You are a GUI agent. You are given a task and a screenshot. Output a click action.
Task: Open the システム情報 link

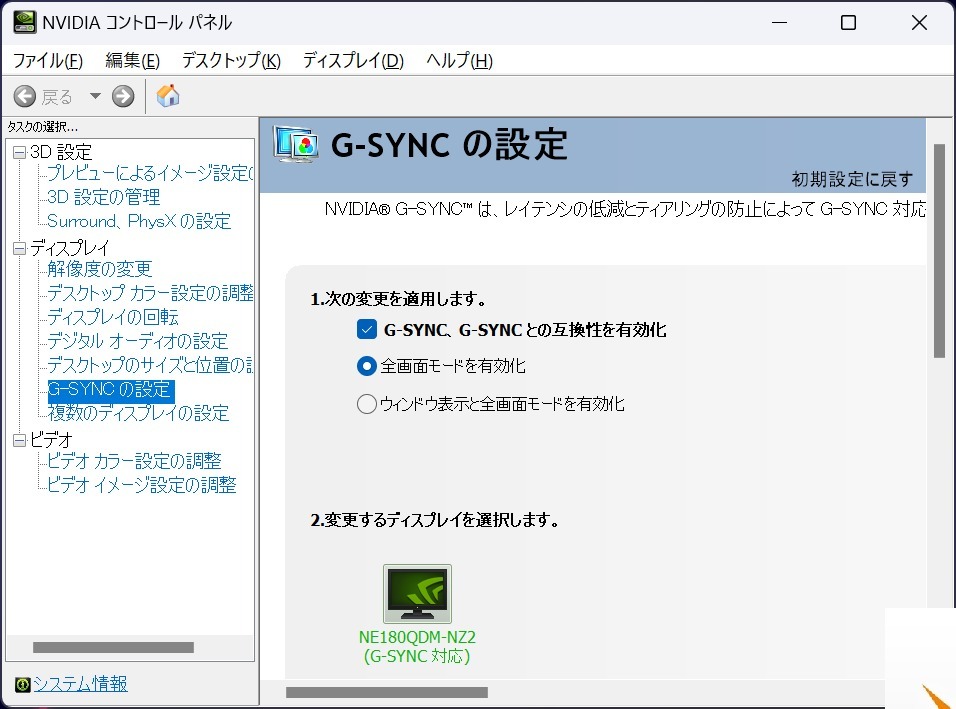(x=80, y=684)
